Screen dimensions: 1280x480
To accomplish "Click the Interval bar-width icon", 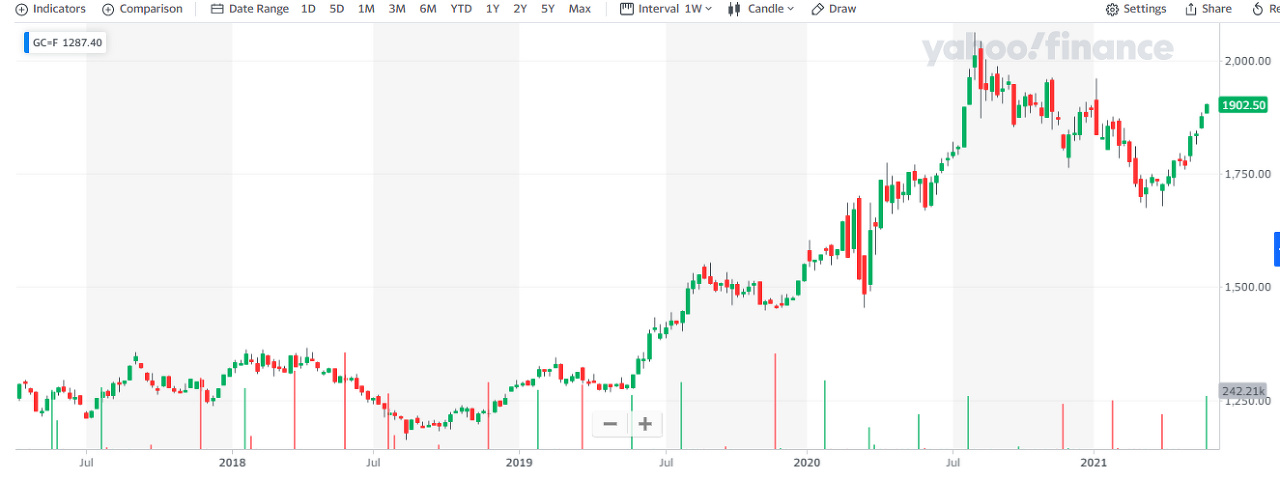I will point(627,9).
